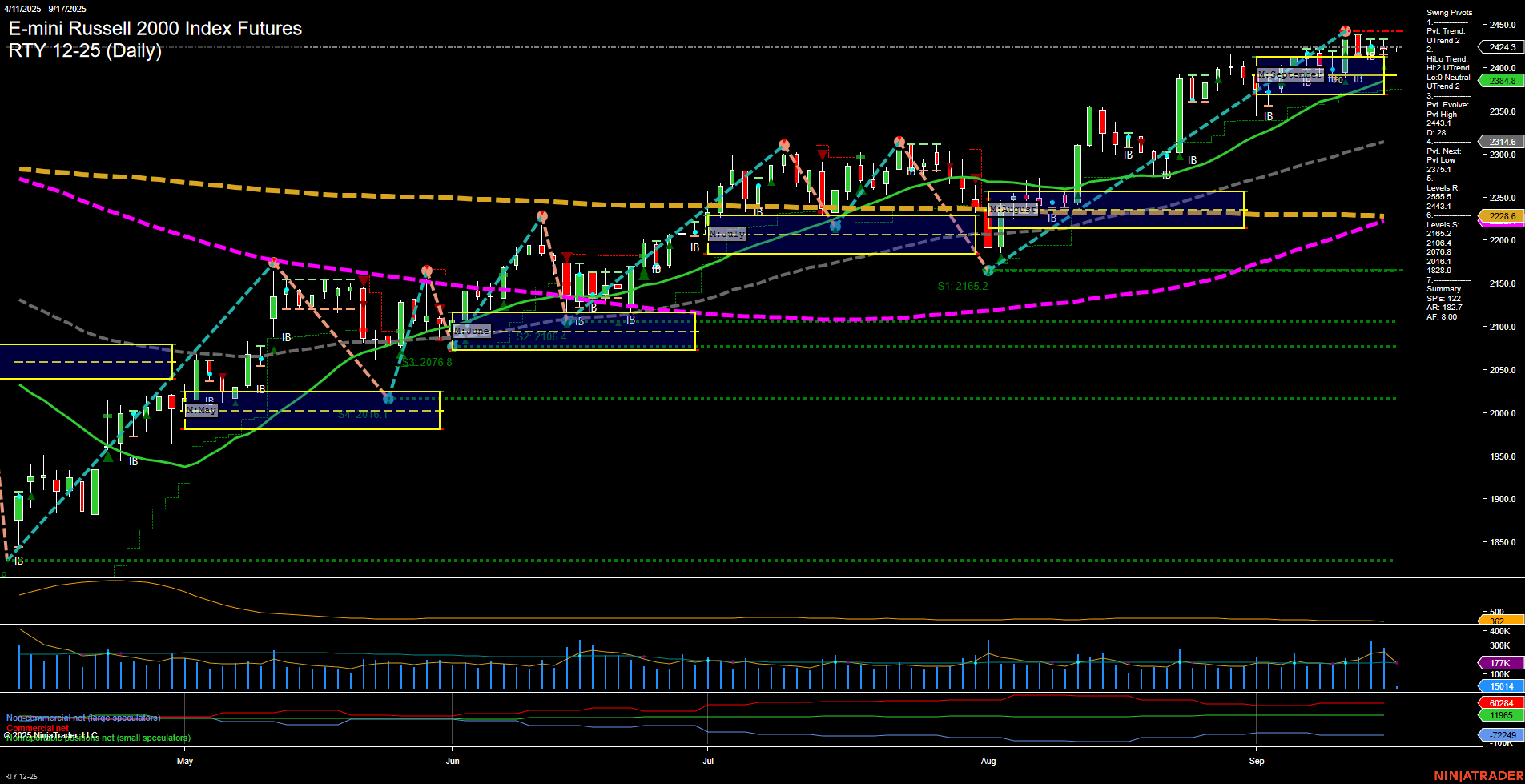Click the red 60284 commercial net marker
Image resolution: width=1525 pixels, height=784 pixels.
pyautogui.click(x=1501, y=703)
